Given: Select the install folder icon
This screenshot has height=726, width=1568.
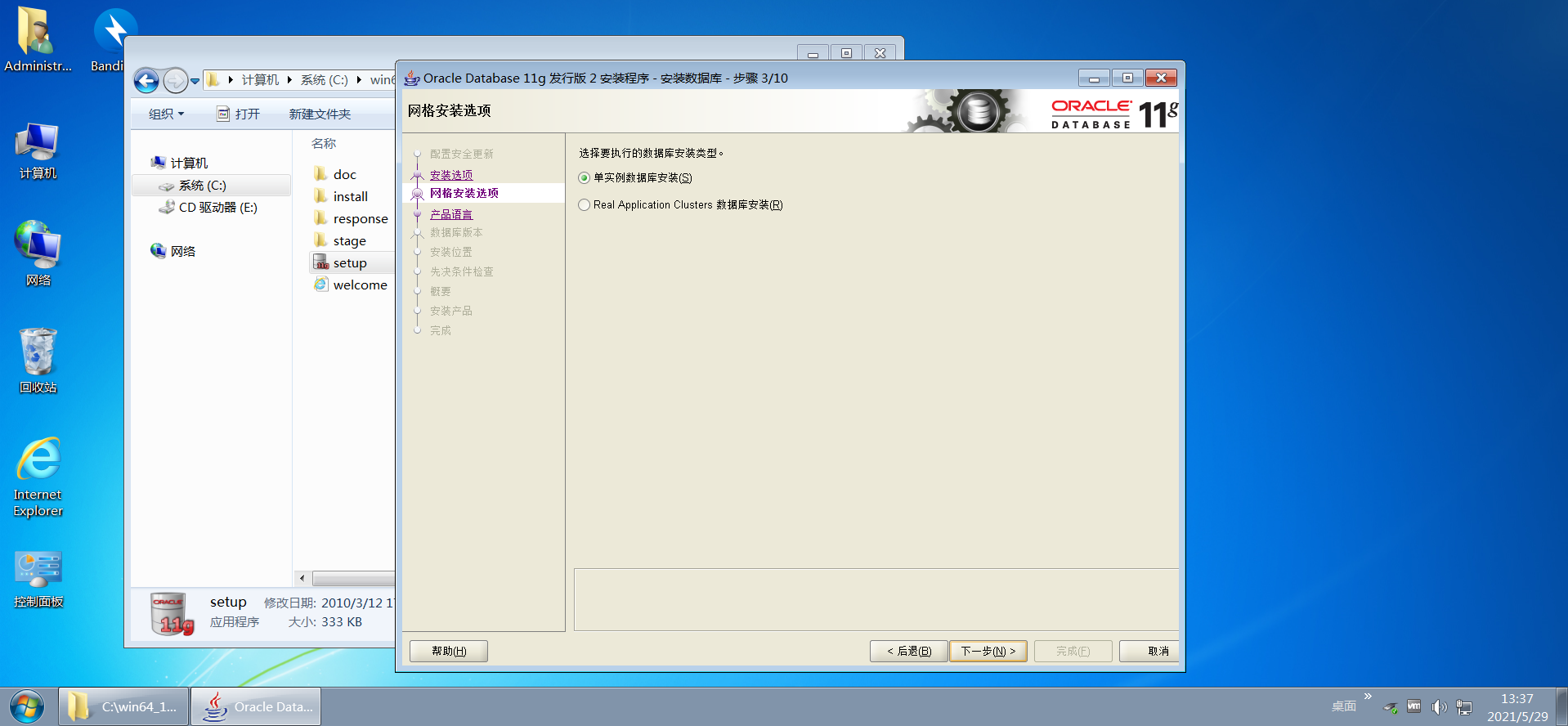Looking at the screenshot, I should pyautogui.click(x=321, y=196).
